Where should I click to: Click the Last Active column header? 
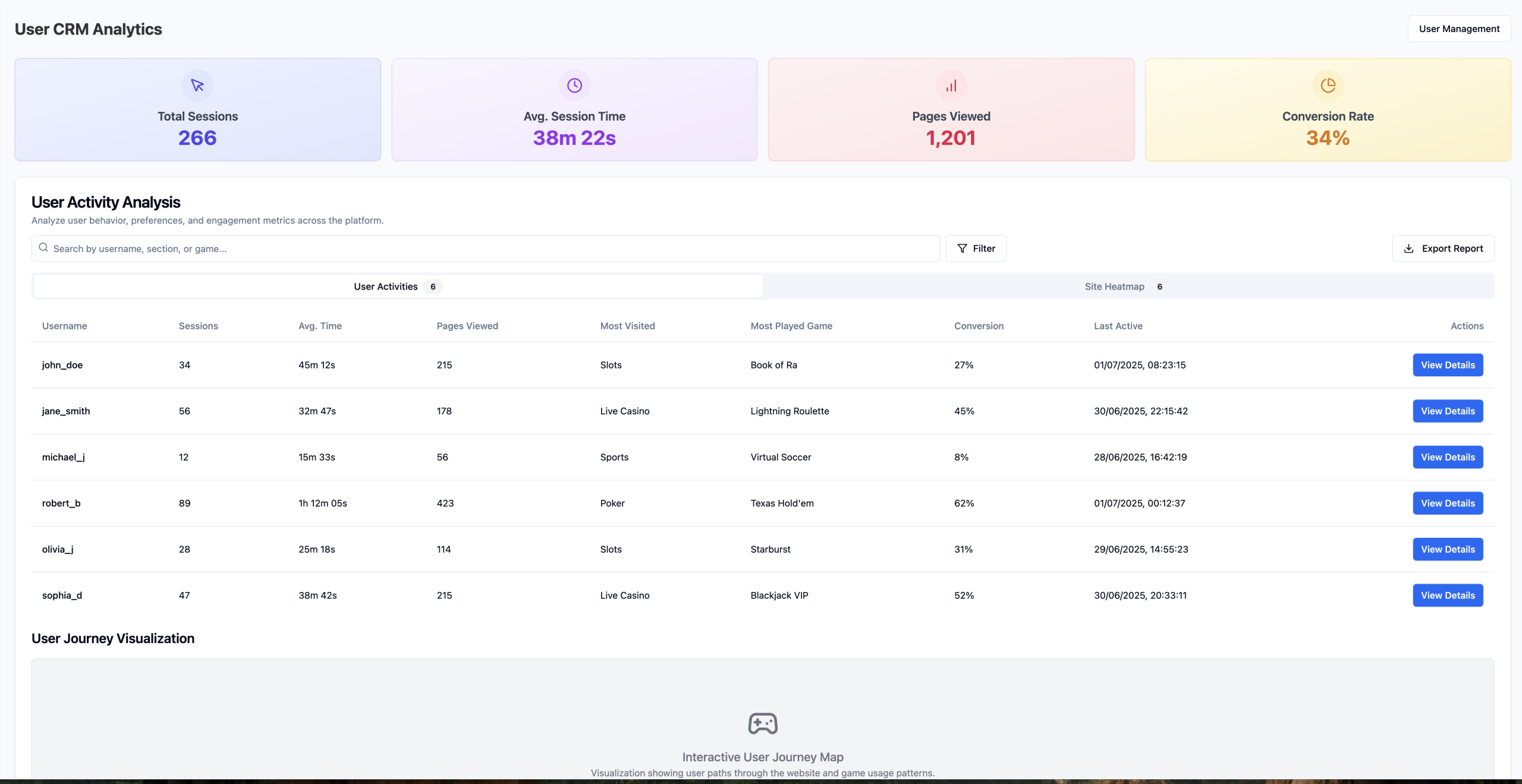pos(1118,326)
